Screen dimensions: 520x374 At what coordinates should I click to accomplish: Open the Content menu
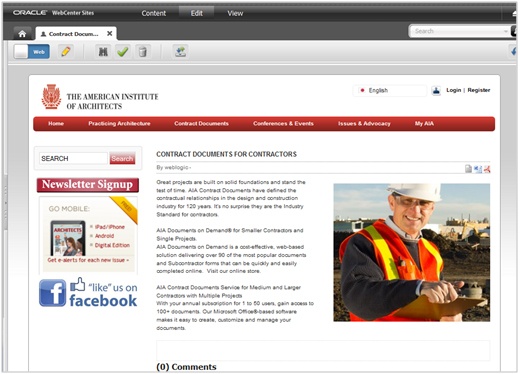[153, 13]
